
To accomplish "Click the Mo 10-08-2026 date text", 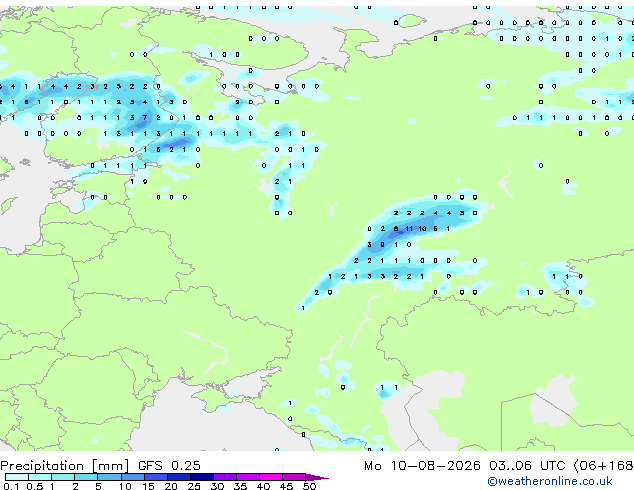I will point(422,466).
